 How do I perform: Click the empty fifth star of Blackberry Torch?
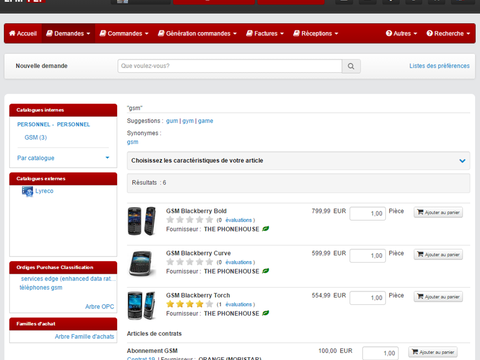click(x=209, y=304)
